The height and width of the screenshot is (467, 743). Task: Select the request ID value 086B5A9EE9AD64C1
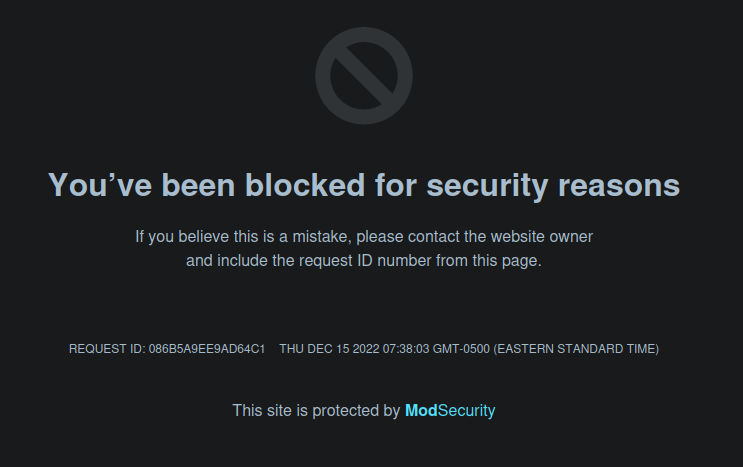click(x=207, y=349)
